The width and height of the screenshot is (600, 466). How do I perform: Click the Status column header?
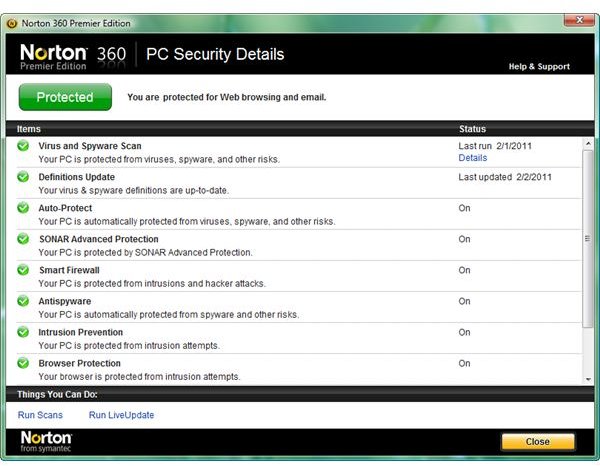[x=473, y=129]
